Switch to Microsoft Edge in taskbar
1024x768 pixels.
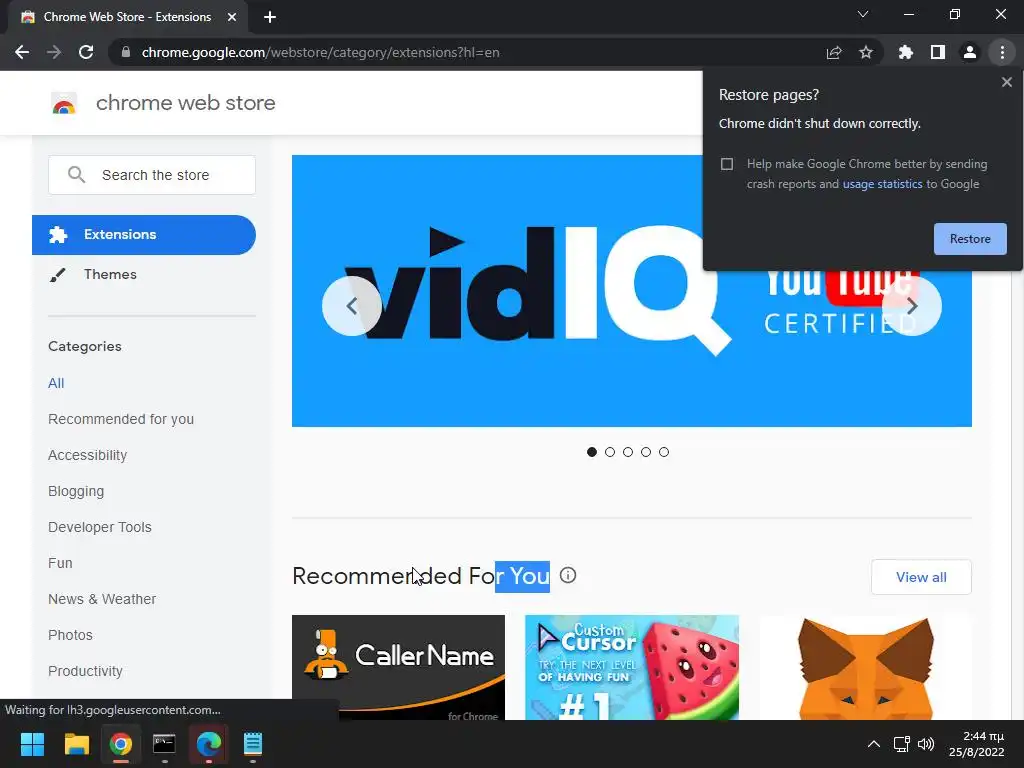point(208,744)
